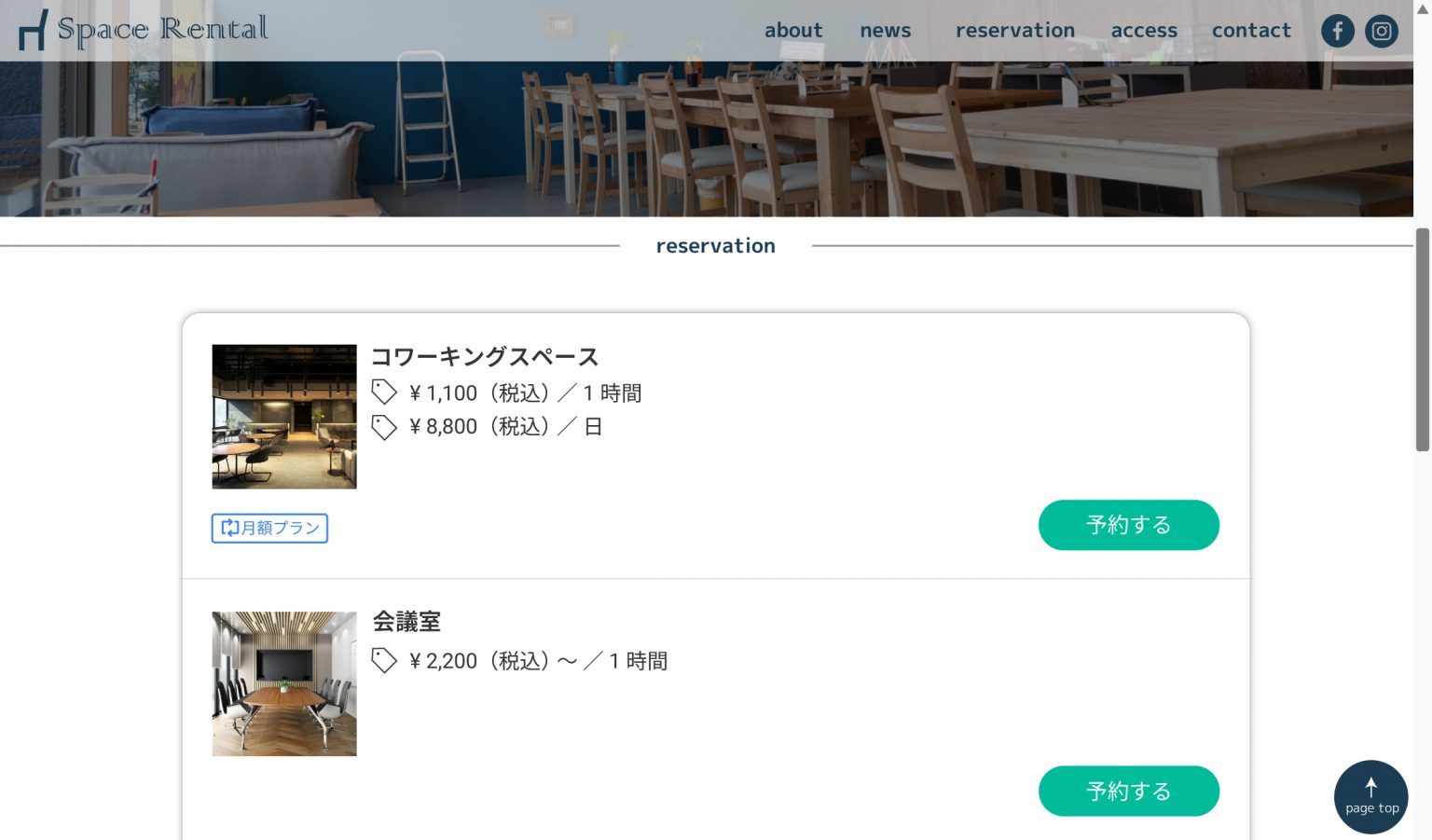The width and height of the screenshot is (1432, 840).
Task: Go to the news section
Action: [x=885, y=31]
